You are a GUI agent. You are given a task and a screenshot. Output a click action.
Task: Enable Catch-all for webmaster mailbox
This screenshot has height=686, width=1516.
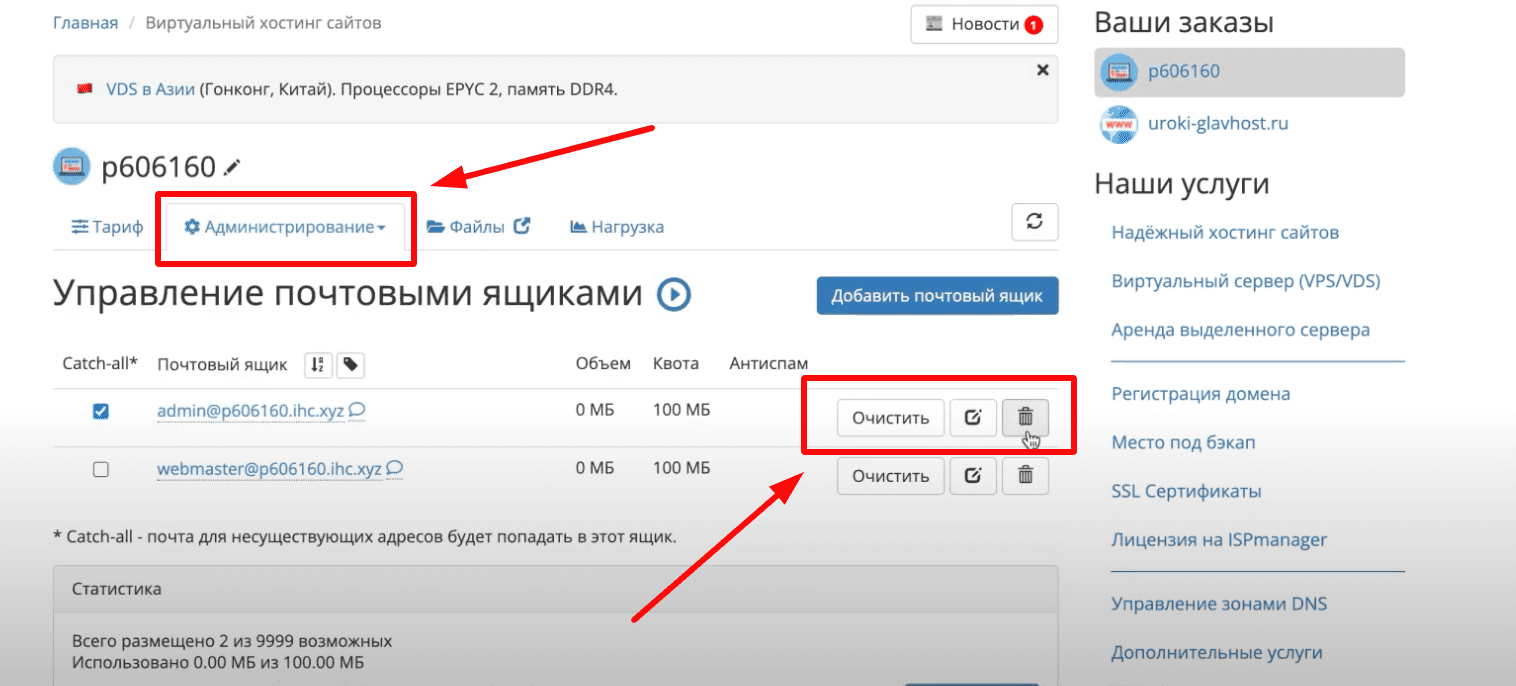[100, 468]
